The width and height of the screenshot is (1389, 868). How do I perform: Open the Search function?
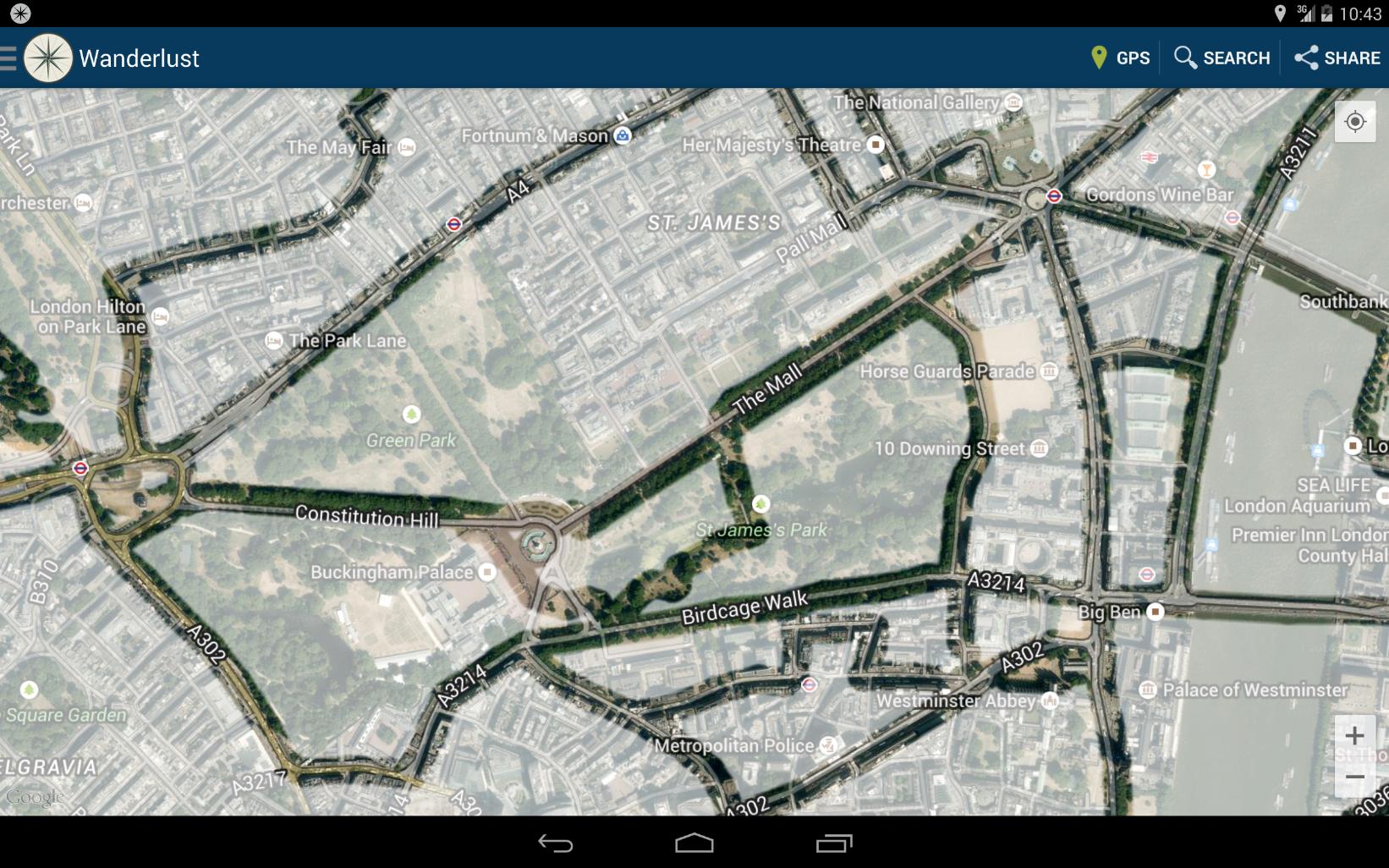click(1222, 58)
